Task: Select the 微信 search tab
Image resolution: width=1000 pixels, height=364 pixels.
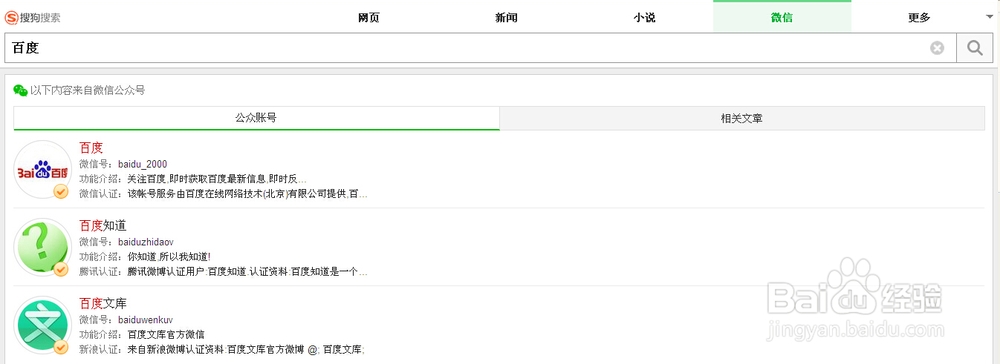Action: click(x=782, y=17)
